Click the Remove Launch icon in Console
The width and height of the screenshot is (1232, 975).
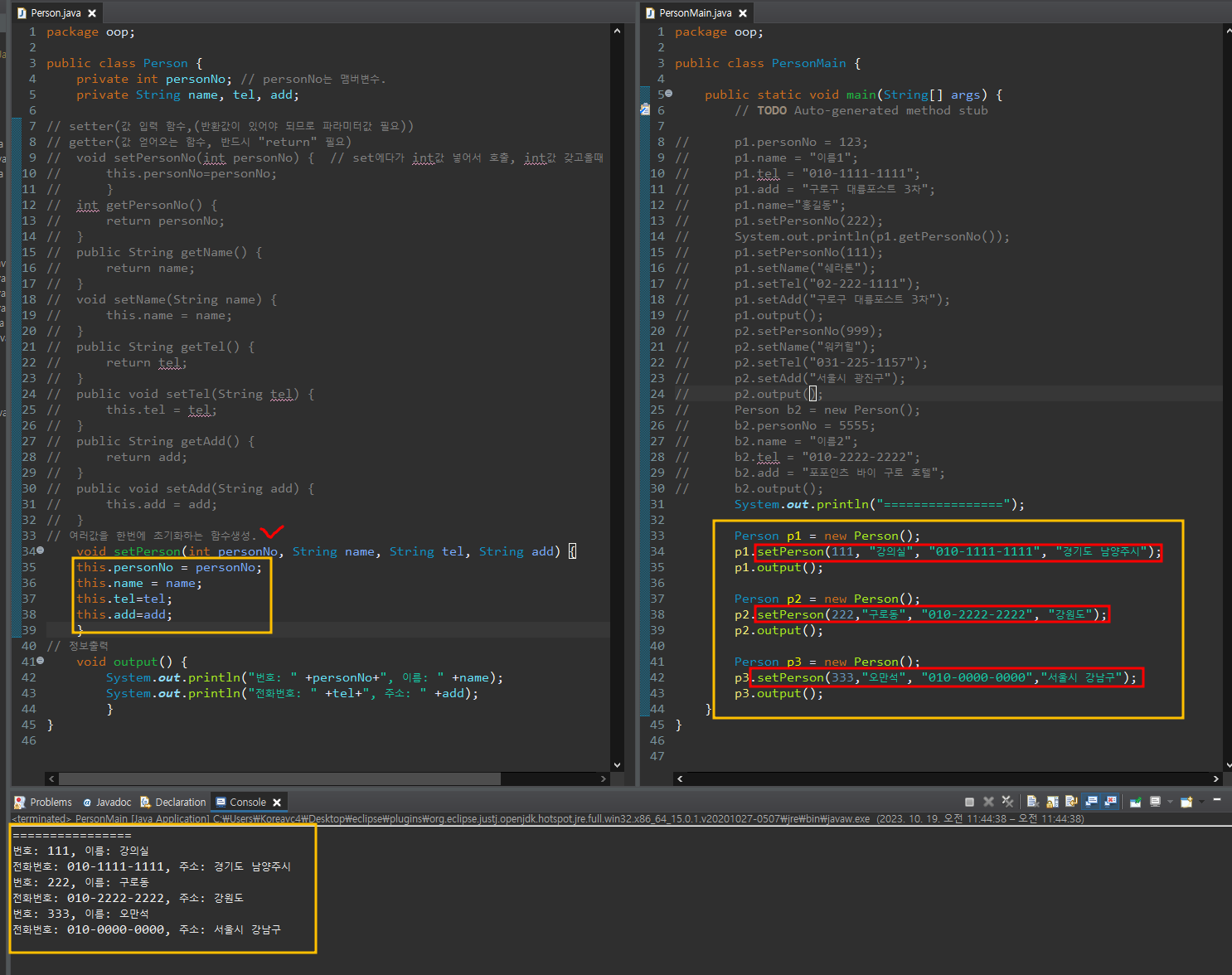(988, 802)
